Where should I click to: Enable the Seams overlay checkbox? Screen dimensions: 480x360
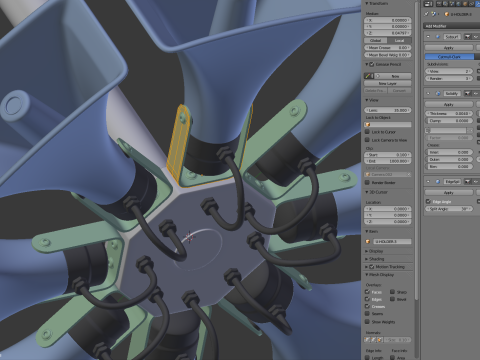pos(367,314)
